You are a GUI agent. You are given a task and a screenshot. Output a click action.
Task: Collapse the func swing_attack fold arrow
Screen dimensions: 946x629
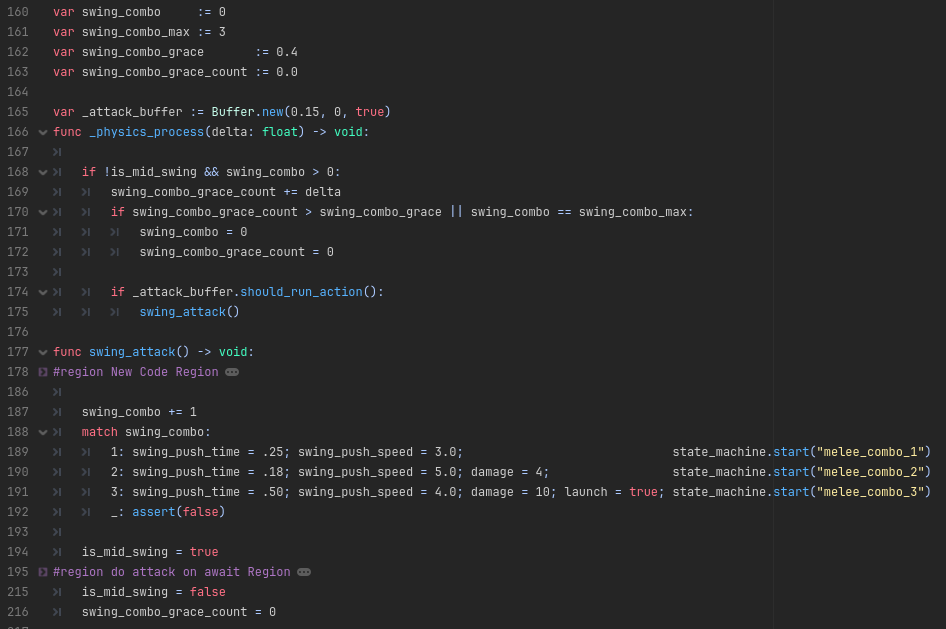click(x=43, y=352)
